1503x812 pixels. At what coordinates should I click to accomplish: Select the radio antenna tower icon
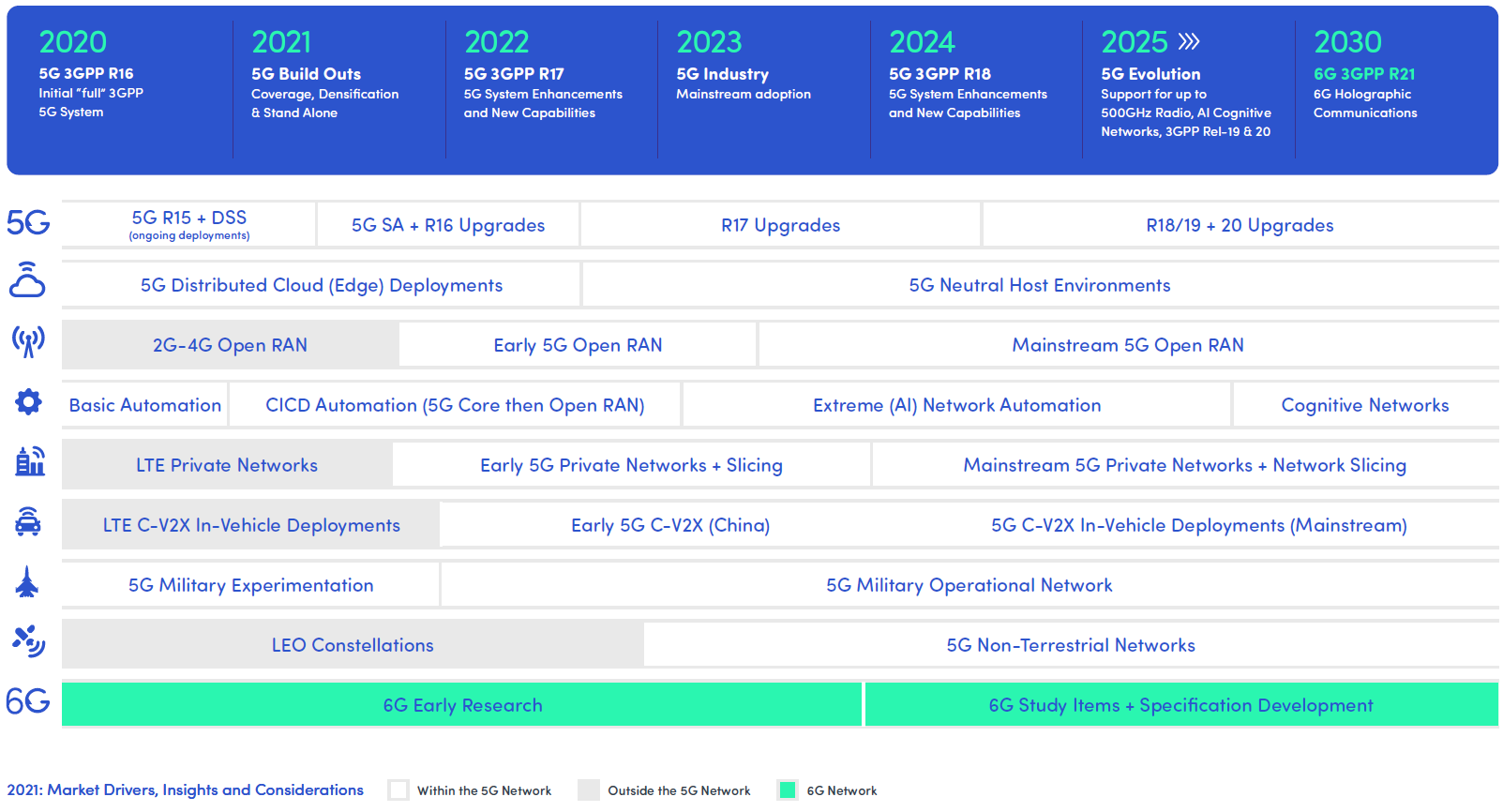[x=28, y=341]
